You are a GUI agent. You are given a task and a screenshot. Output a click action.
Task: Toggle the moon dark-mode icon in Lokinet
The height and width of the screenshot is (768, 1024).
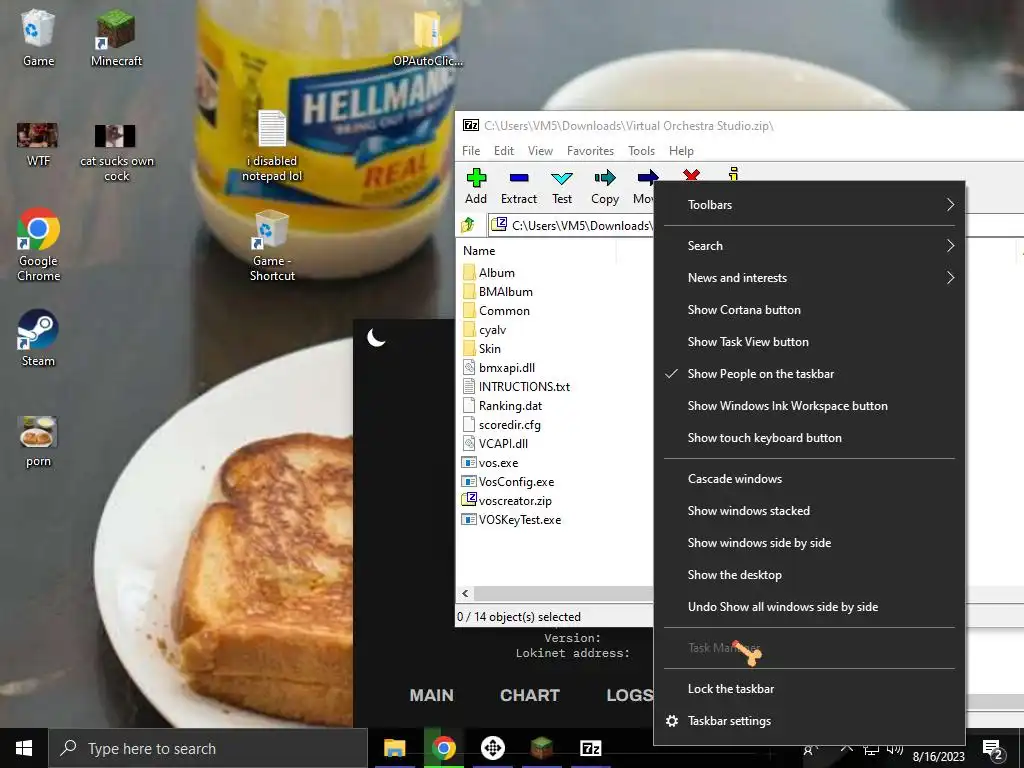tap(376, 338)
